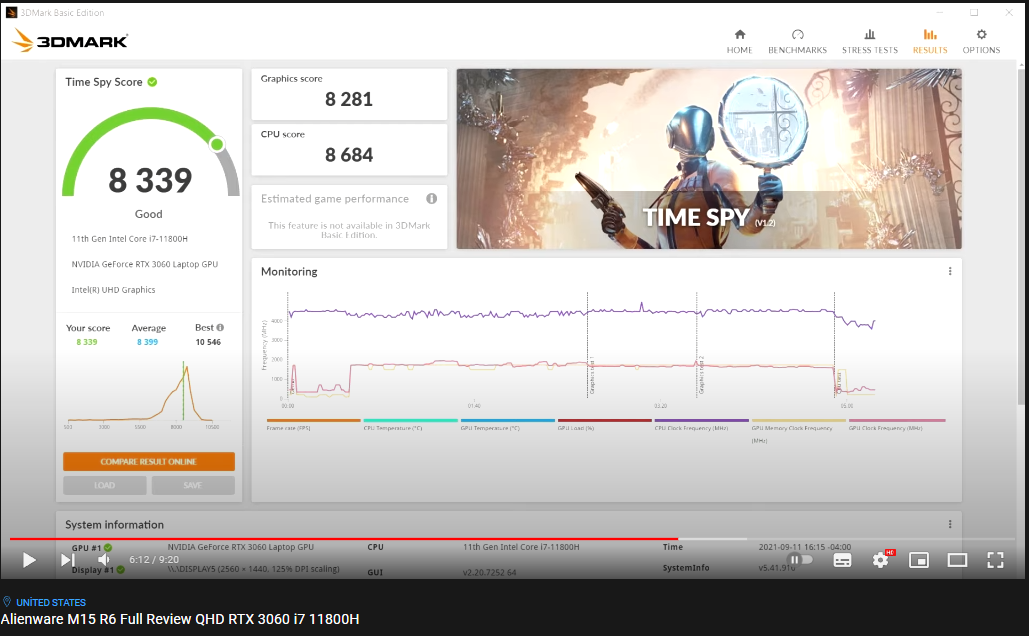Click the green validation check by Time Spy Score
1029x636 pixels.
click(x=152, y=82)
